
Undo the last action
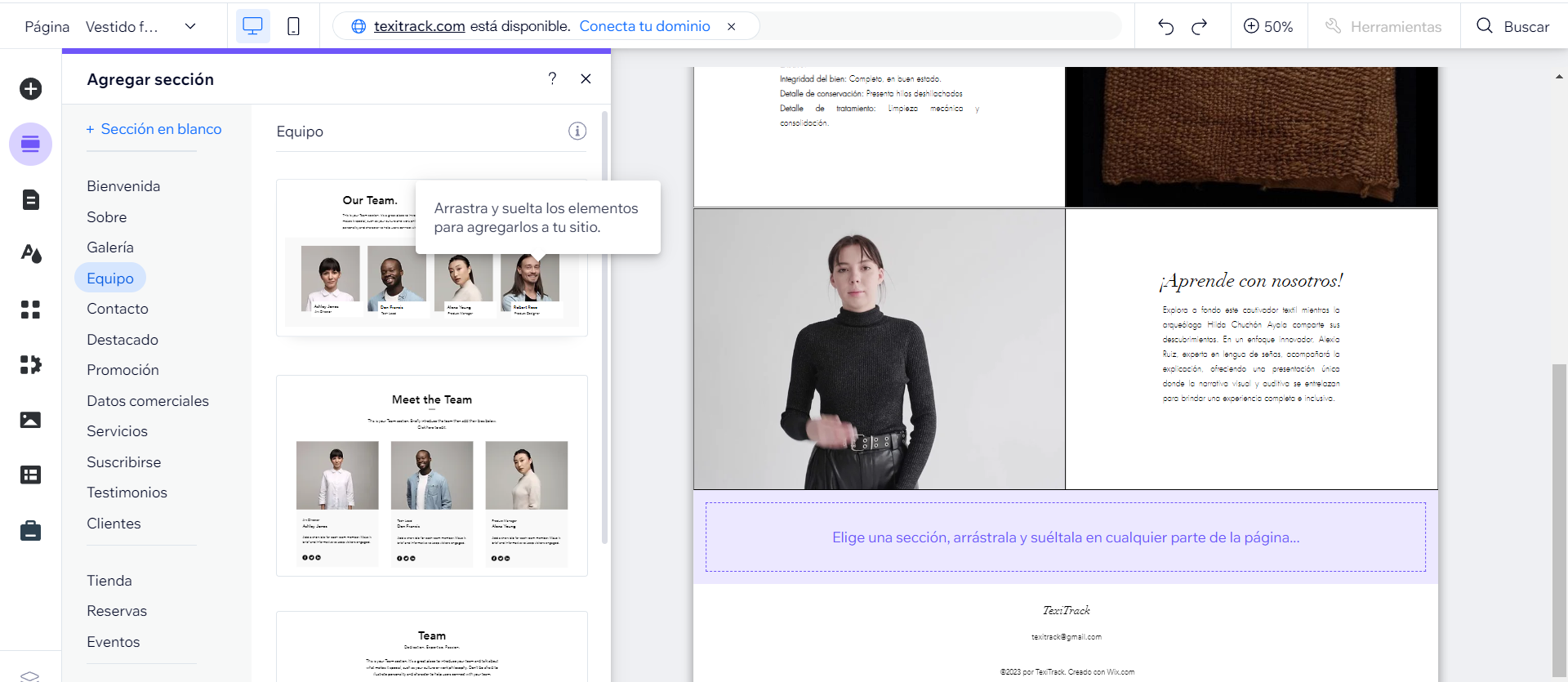1165,27
